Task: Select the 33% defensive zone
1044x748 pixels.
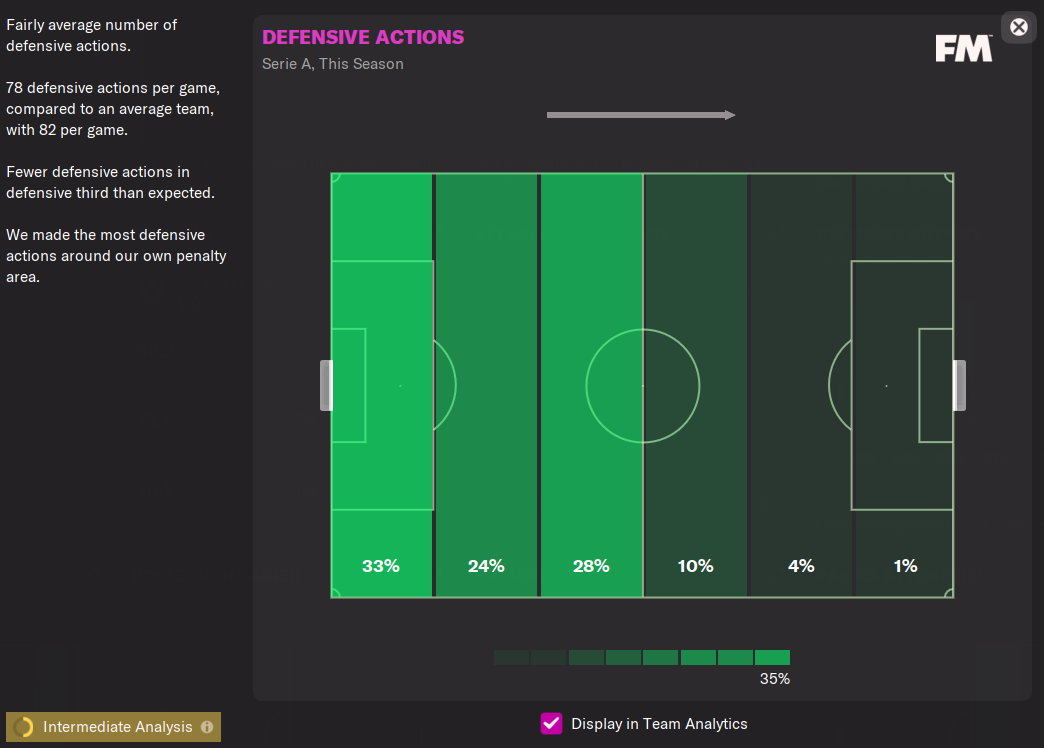Action: [382, 386]
